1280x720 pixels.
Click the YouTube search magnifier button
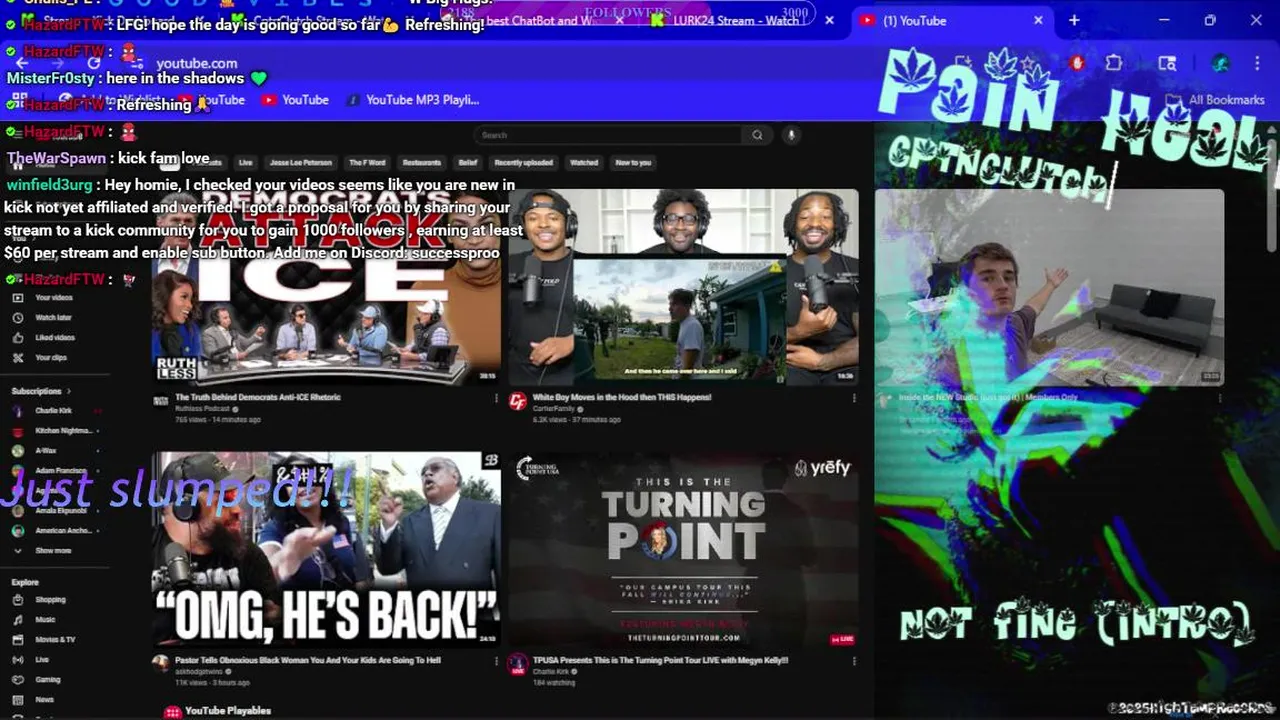tap(757, 135)
